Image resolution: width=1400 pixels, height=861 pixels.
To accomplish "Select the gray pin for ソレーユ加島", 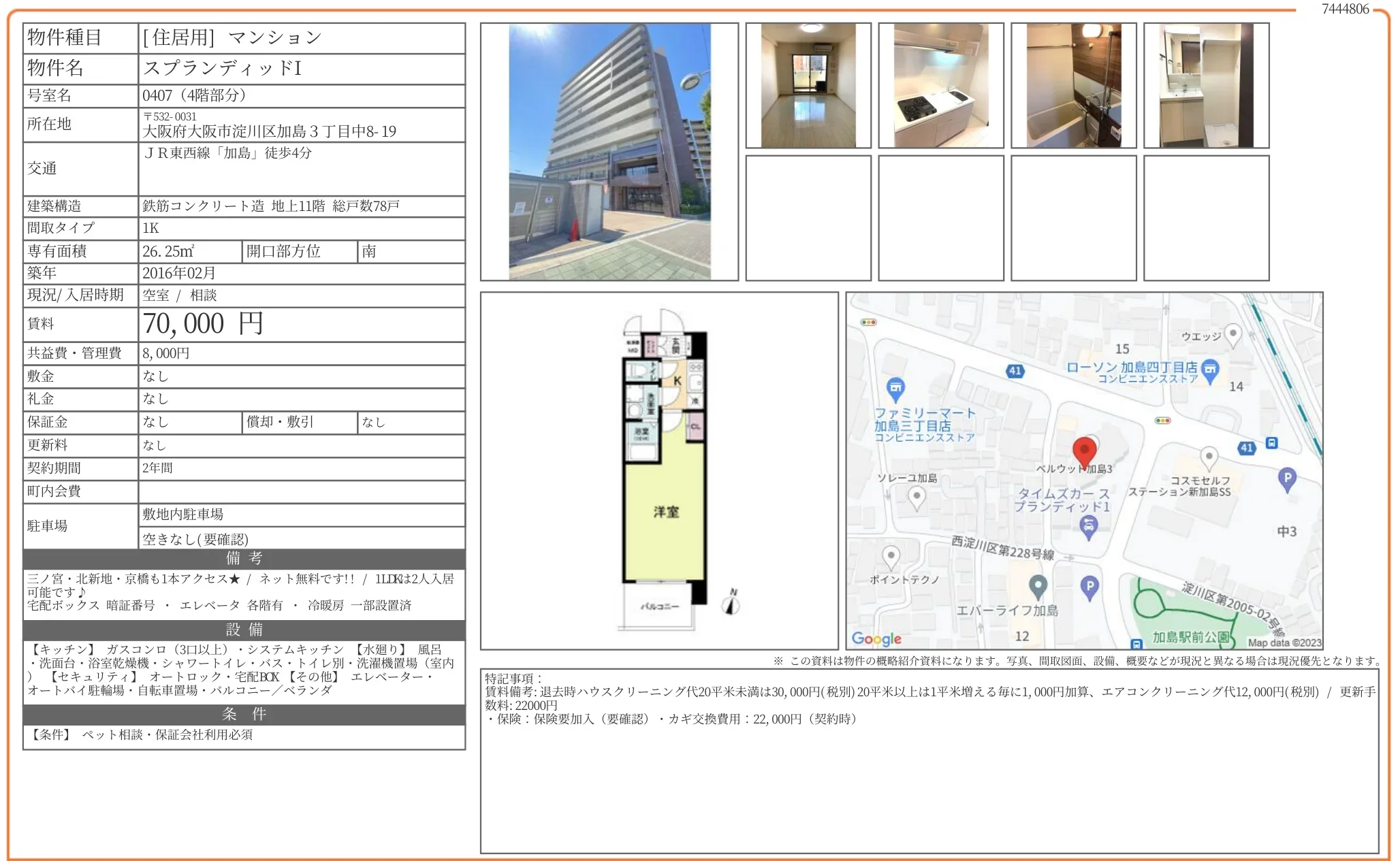I will [x=917, y=495].
